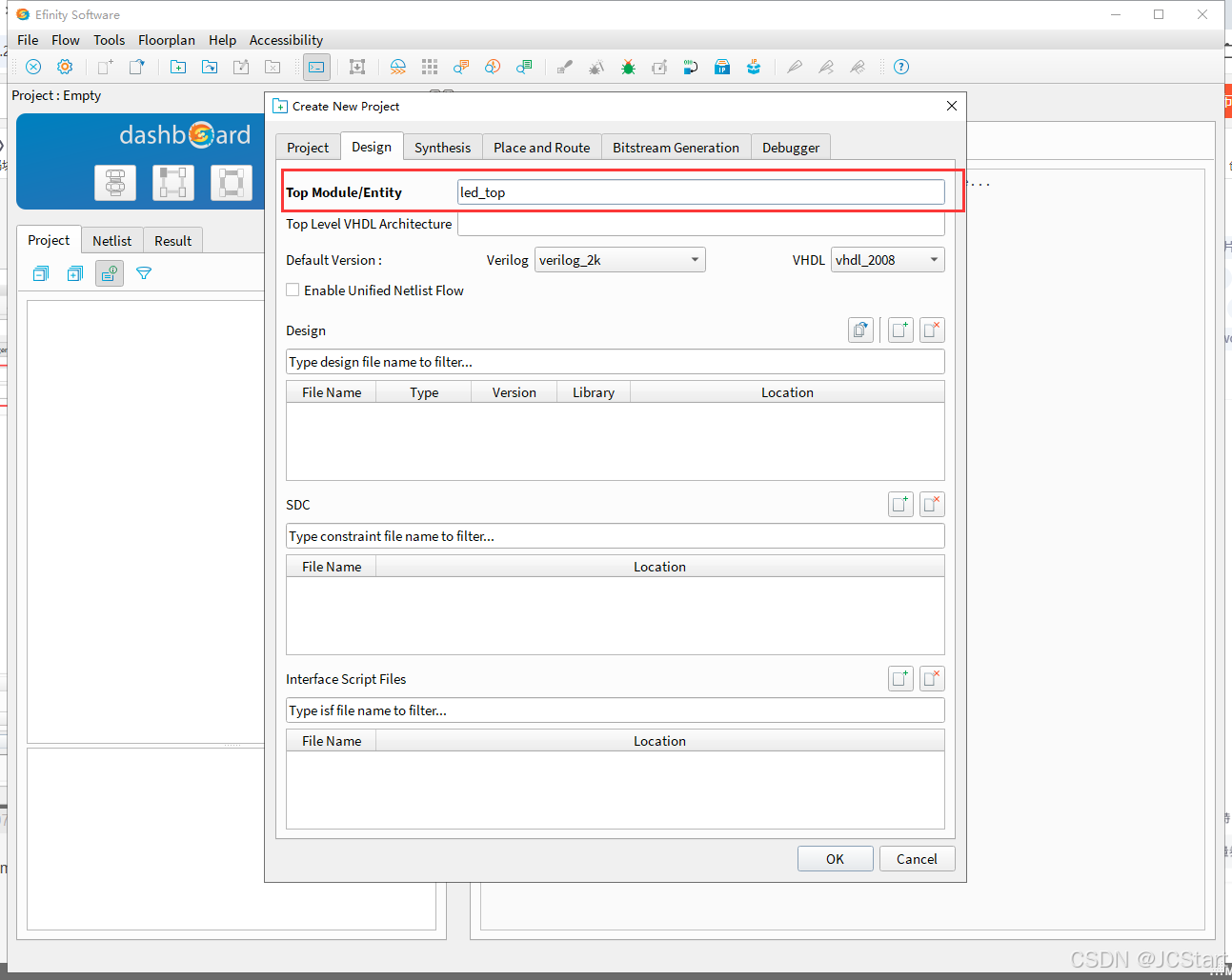The height and width of the screenshot is (980, 1232).
Task: Open the Place and Route tab
Action: pyautogui.click(x=541, y=148)
